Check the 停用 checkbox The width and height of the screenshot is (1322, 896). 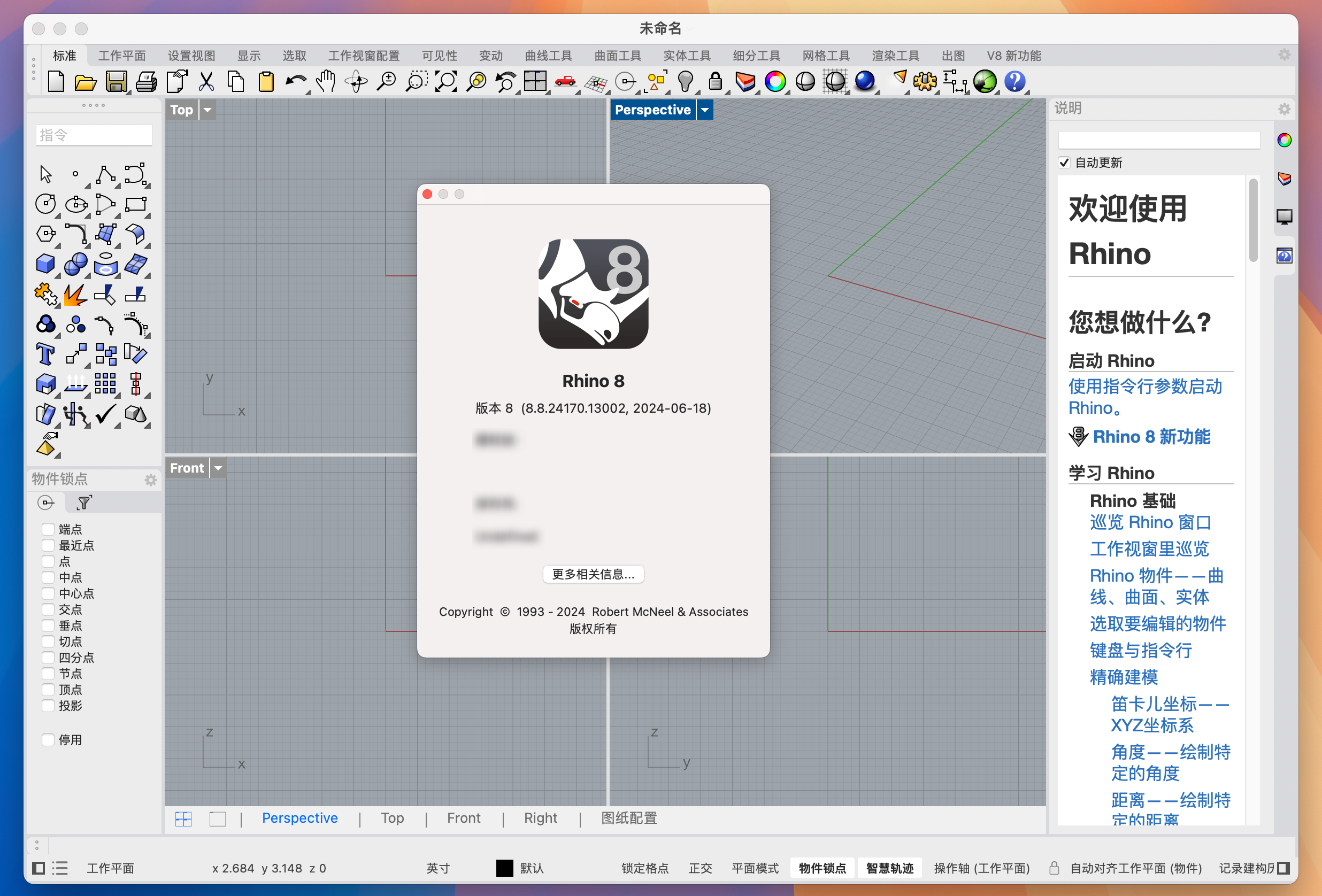pos(48,740)
